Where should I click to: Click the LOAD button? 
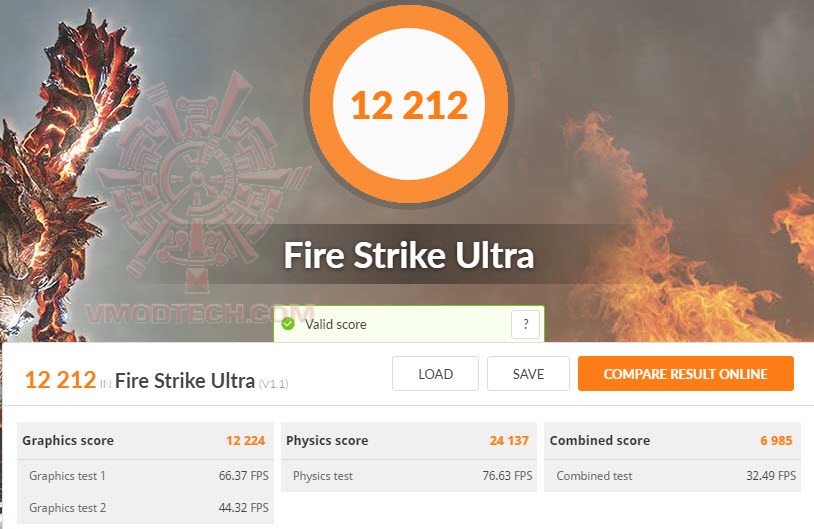click(x=435, y=373)
